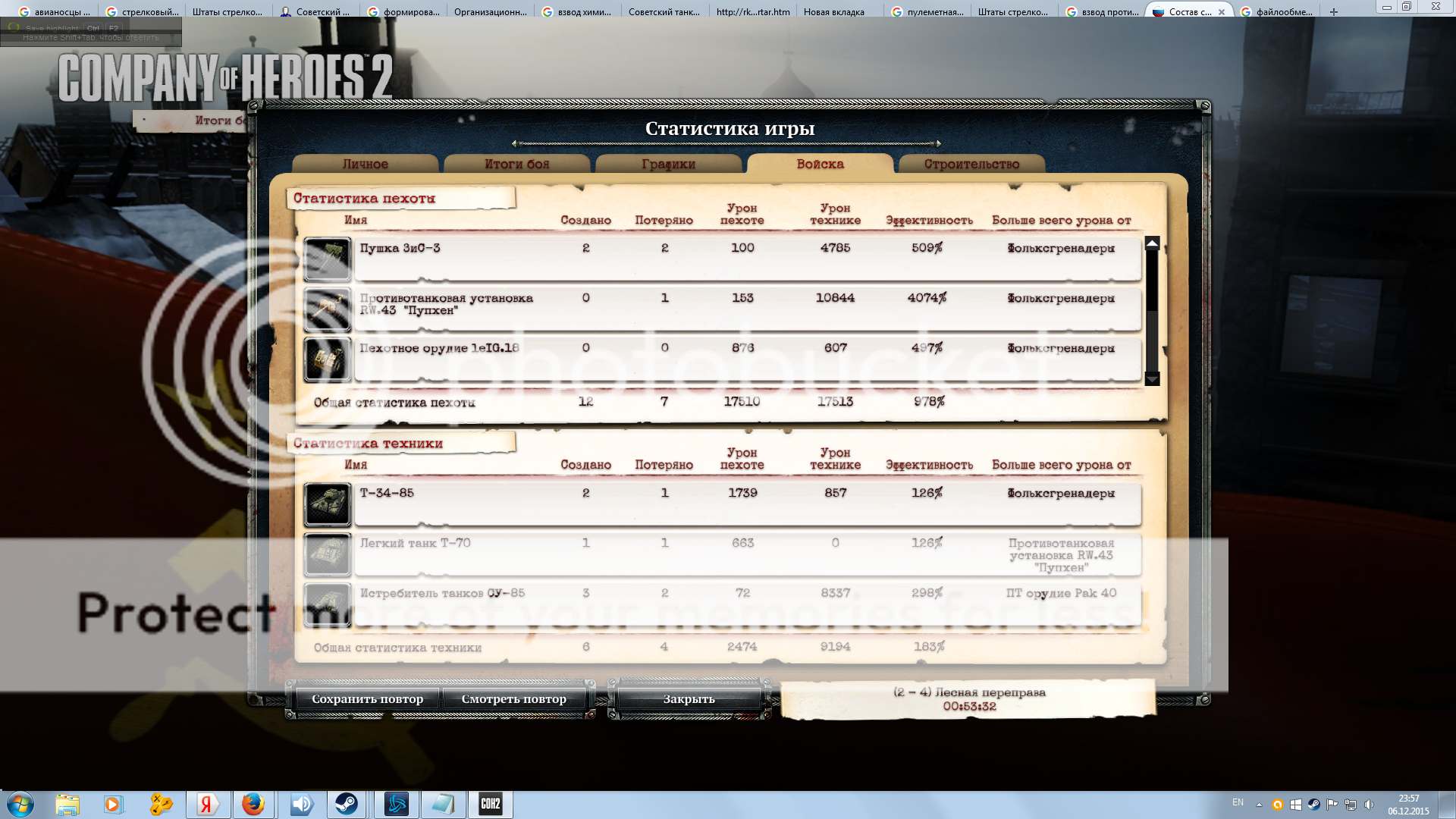Viewport: 1456px width, 819px height.
Task: Switch to 'Советский танк...' browser tab
Action: tap(664, 12)
